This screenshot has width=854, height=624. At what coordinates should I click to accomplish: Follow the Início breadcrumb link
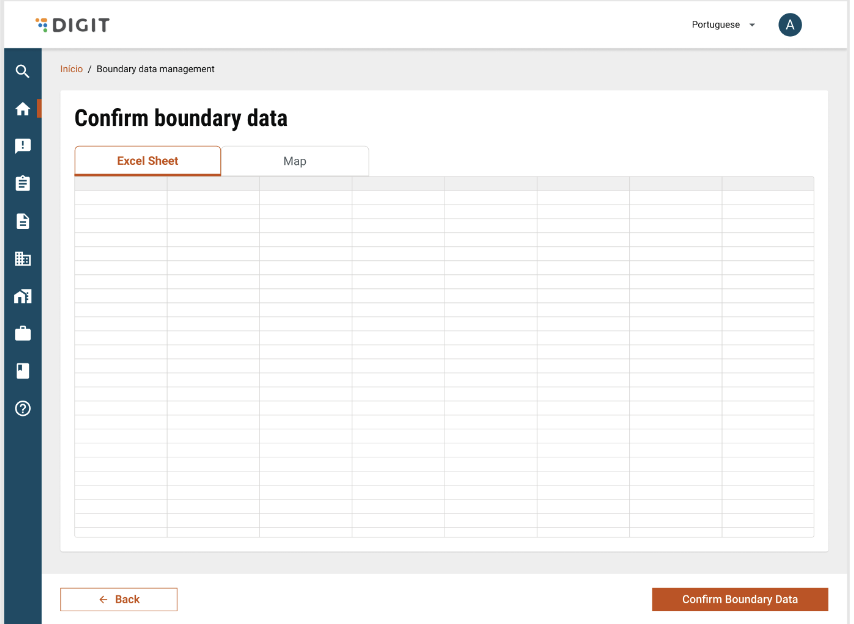pos(71,69)
